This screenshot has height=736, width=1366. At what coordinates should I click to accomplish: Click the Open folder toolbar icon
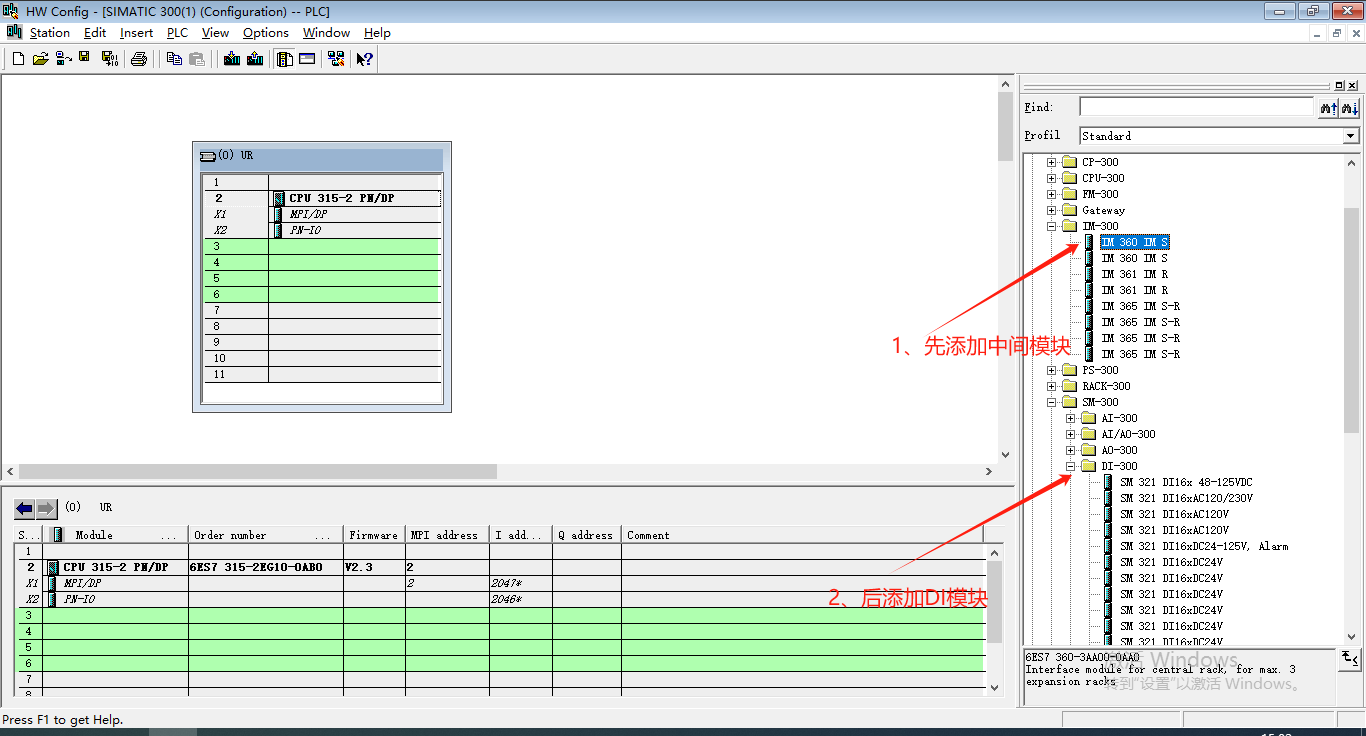coord(40,59)
